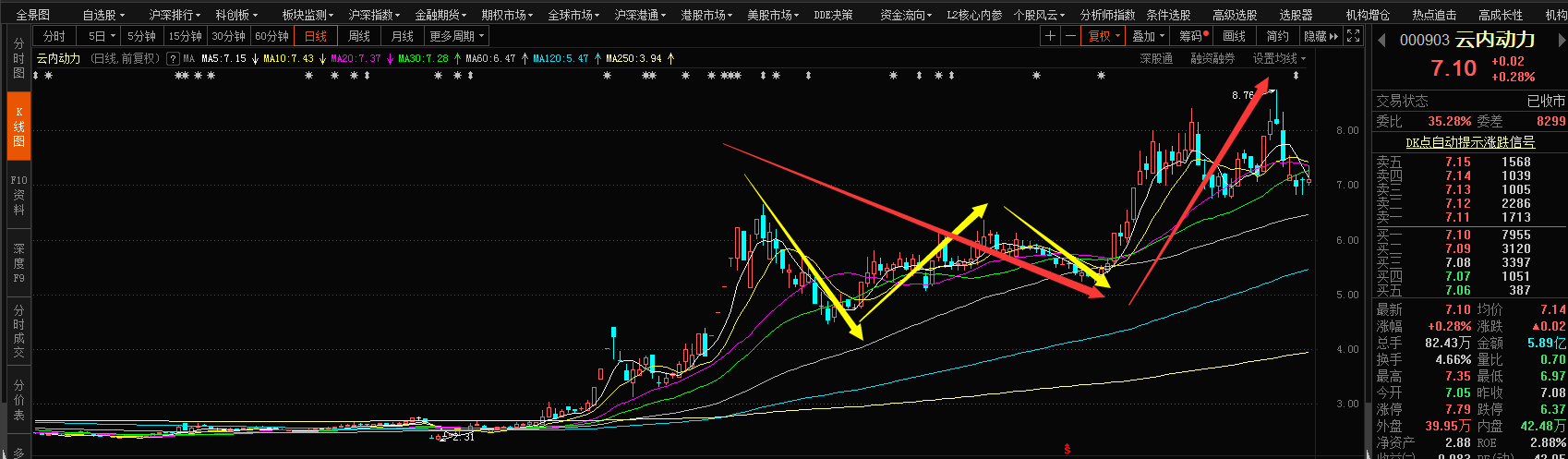The height and width of the screenshot is (459, 1568).
Task: Zoom in chart with plus icon
Action: 1050,36
